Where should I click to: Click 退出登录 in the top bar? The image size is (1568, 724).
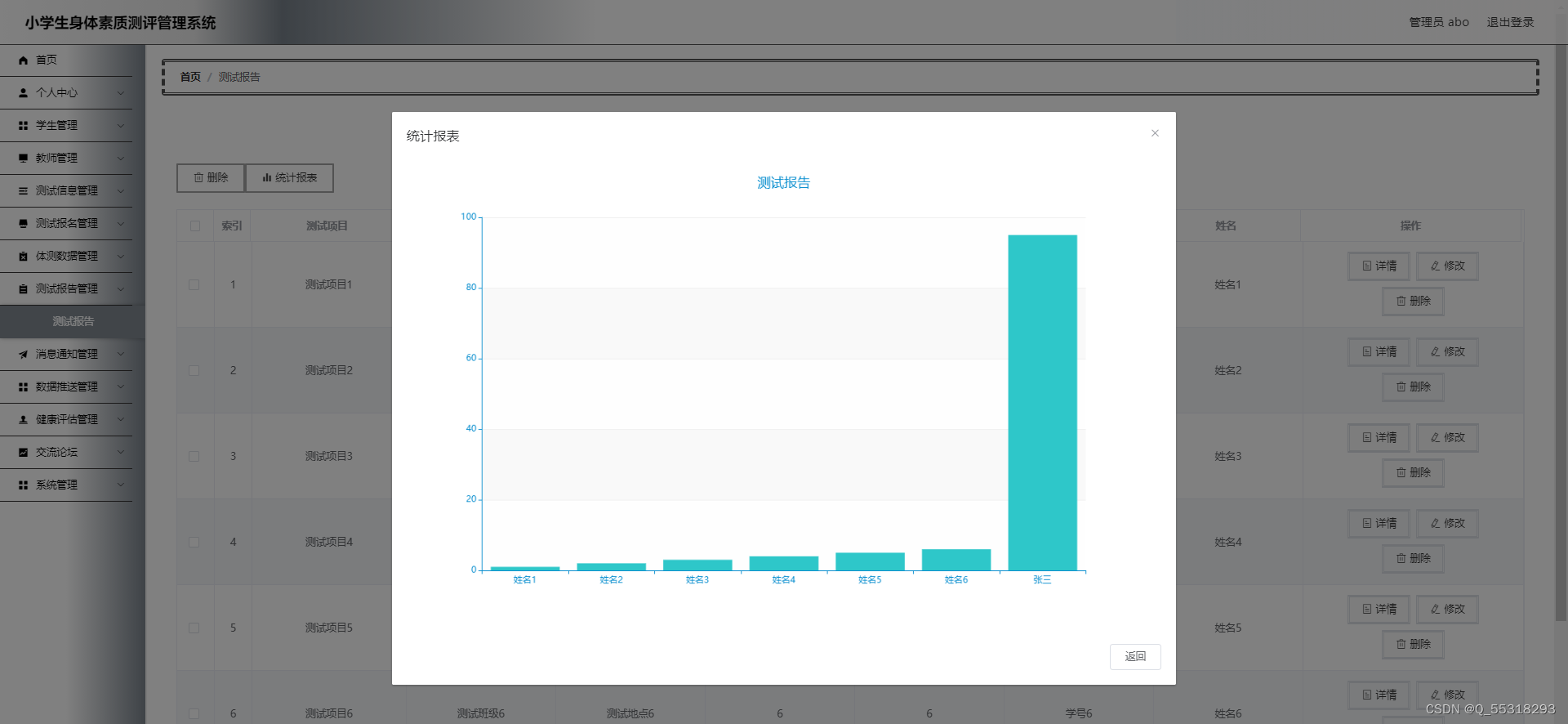point(1510,23)
